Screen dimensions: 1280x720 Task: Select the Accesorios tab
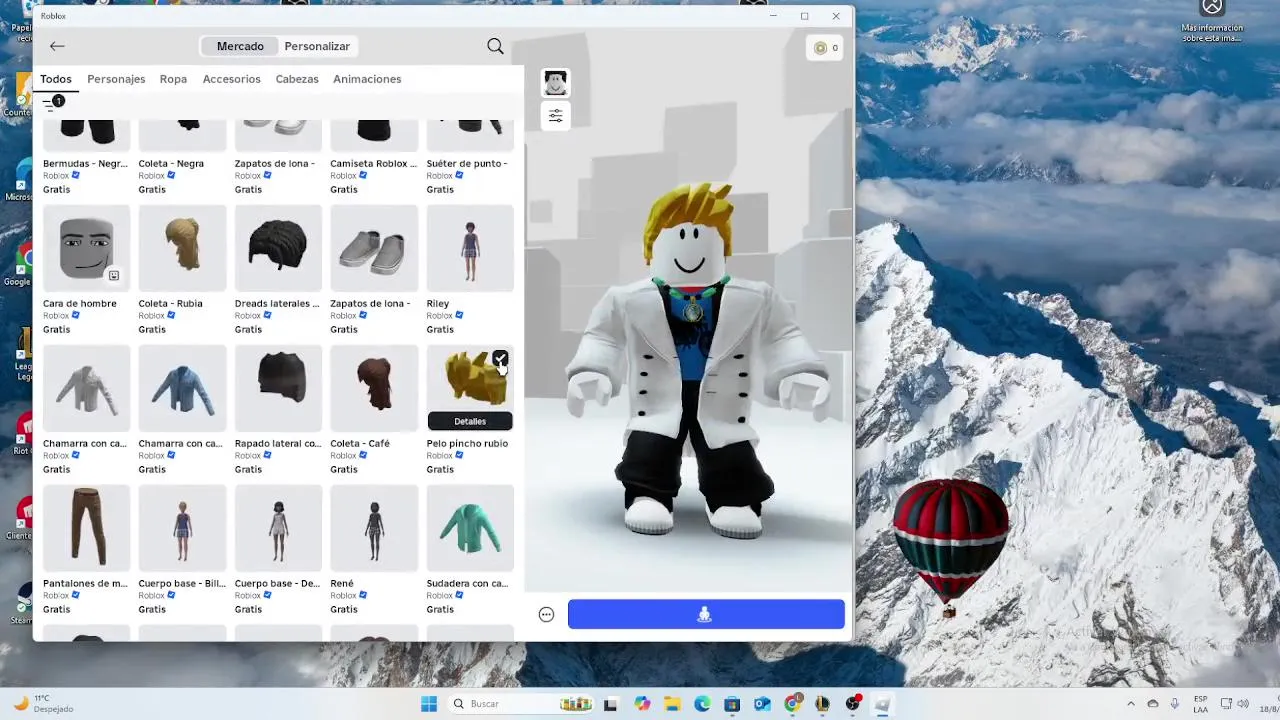click(231, 79)
